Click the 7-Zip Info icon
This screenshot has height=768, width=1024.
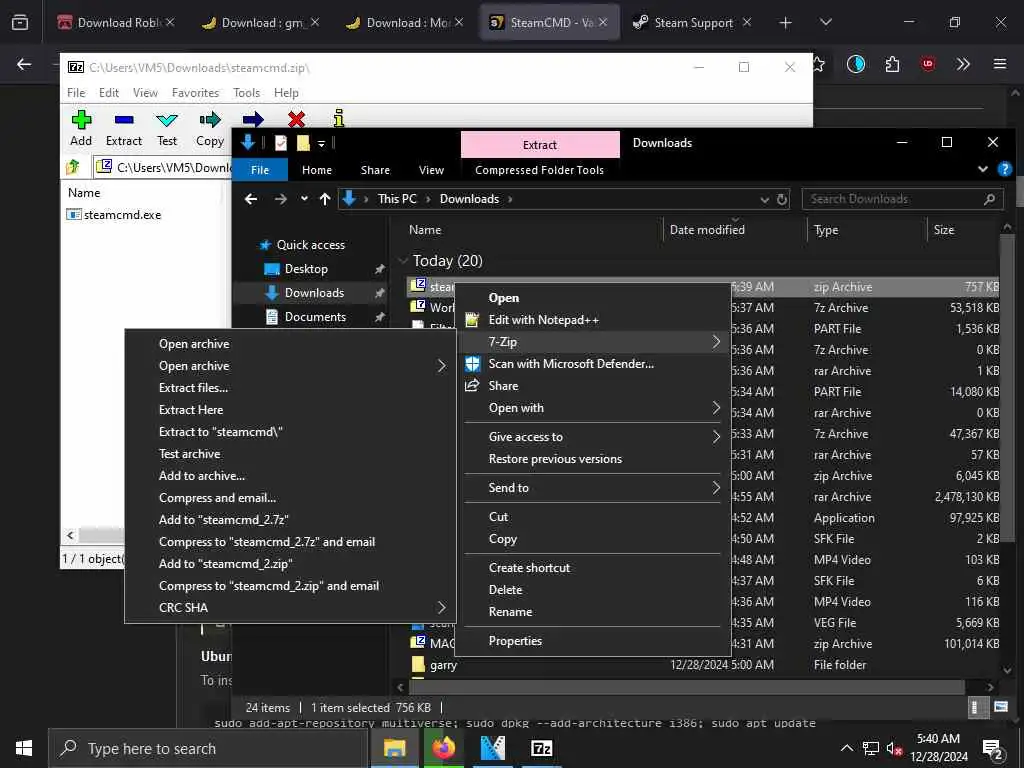tap(338, 118)
